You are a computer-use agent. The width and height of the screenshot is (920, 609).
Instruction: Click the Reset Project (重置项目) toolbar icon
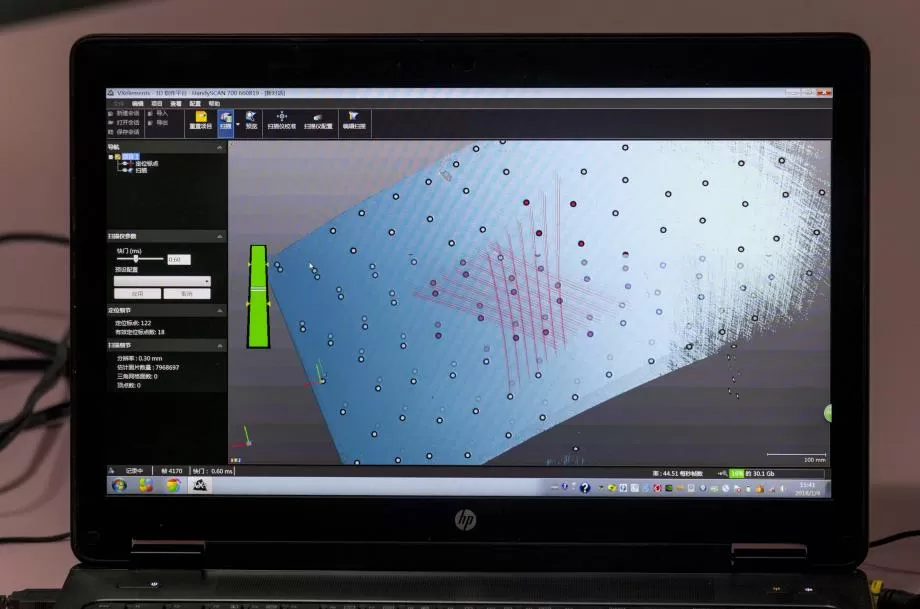[200, 120]
